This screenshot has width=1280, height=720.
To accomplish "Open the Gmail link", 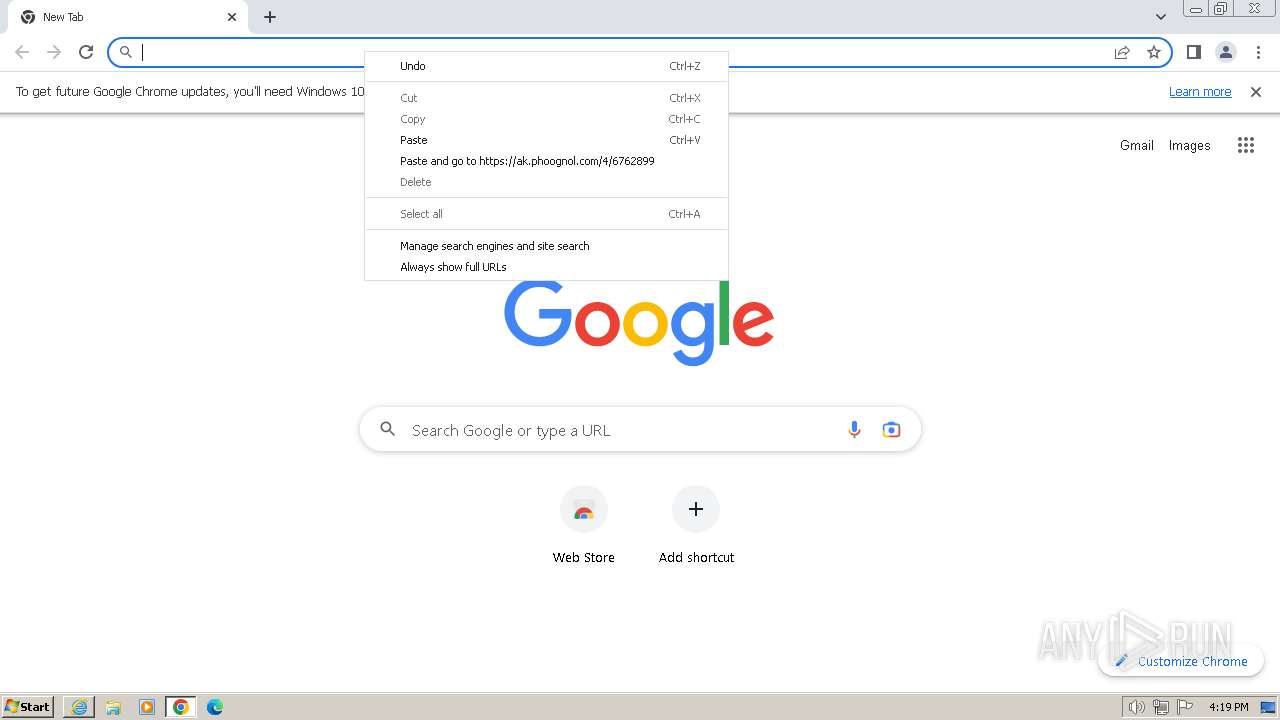I will pyautogui.click(x=1137, y=145).
